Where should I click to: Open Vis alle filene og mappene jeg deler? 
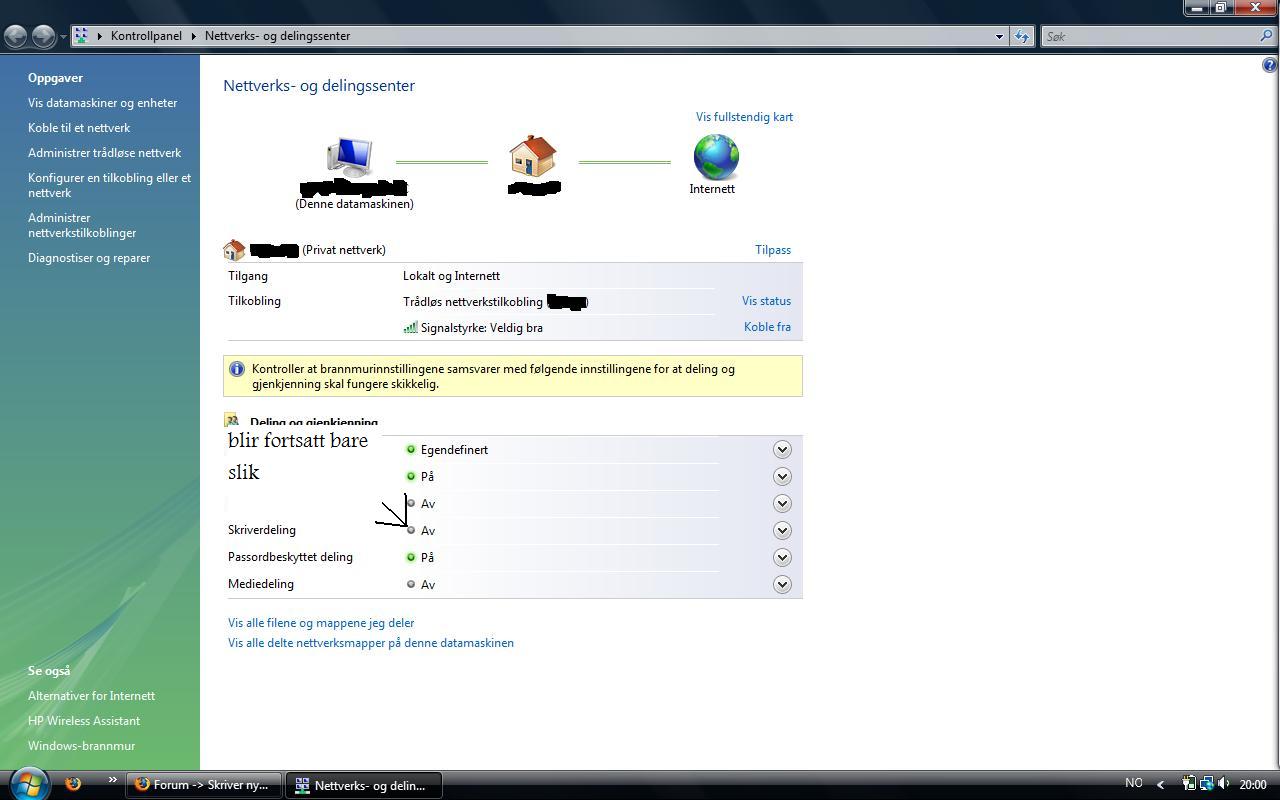point(321,623)
